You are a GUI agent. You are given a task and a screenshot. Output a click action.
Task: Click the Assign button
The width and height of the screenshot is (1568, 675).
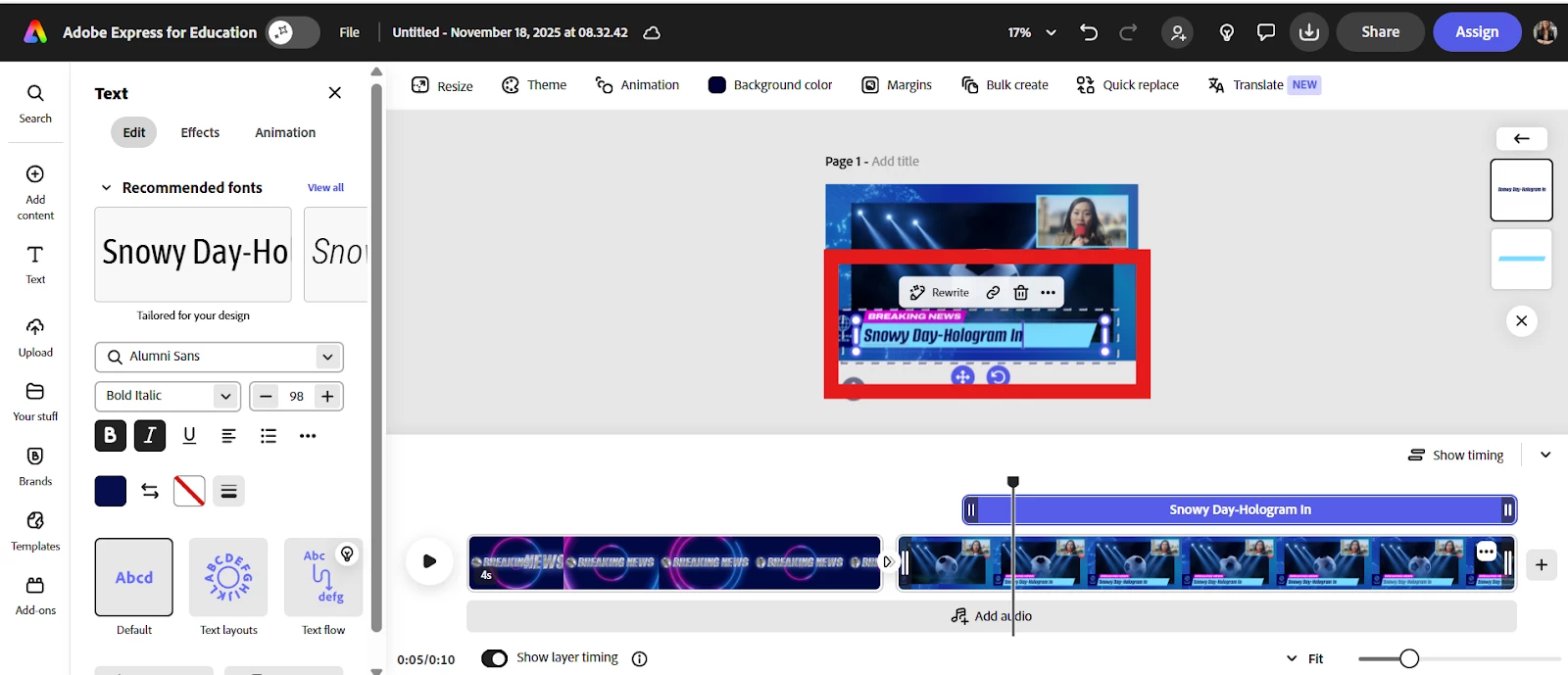pyautogui.click(x=1477, y=32)
